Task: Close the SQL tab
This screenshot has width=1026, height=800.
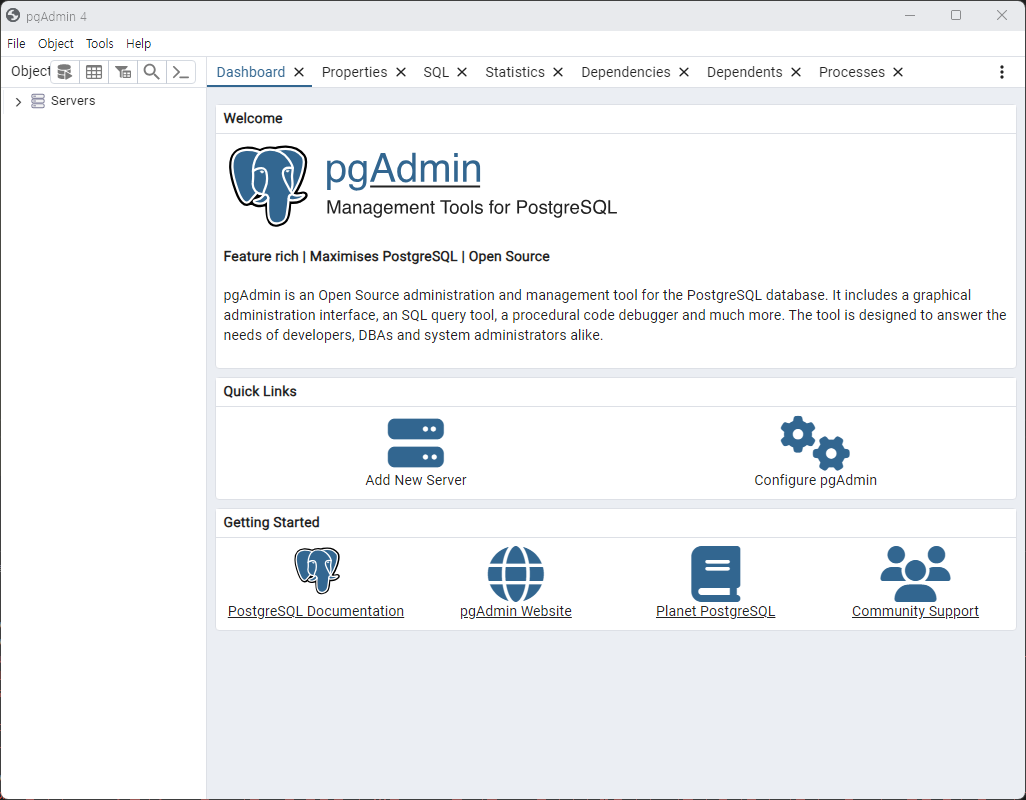Action: tap(462, 72)
